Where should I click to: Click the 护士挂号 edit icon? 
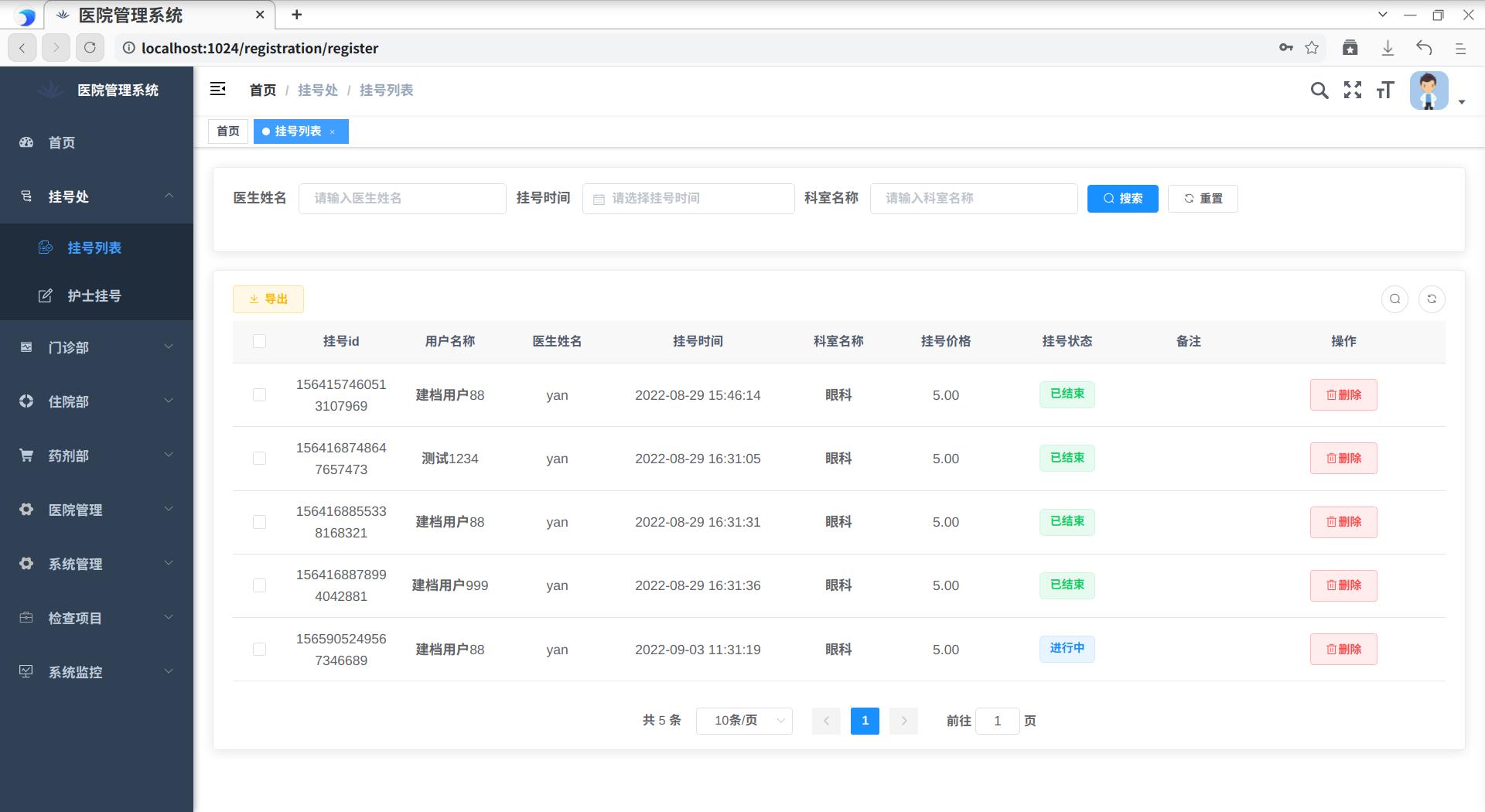coord(46,295)
